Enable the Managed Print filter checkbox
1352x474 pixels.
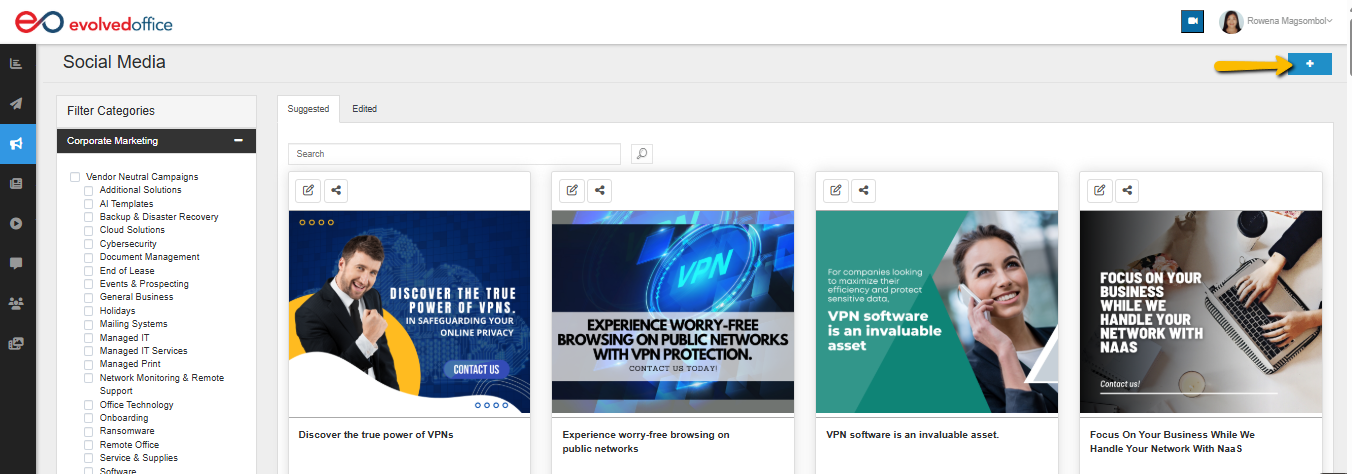click(89, 365)
